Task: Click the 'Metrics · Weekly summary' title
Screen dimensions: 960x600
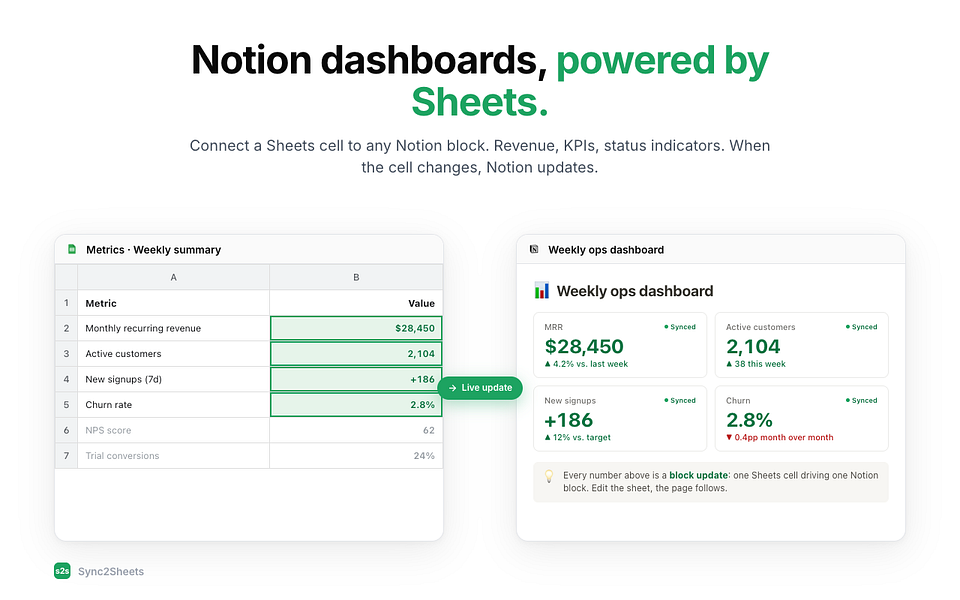Action: 153,250
